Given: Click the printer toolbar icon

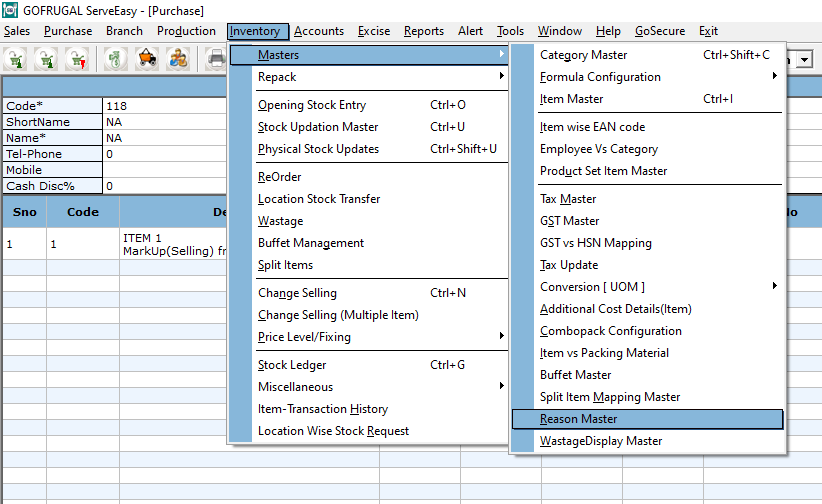Looking at the screenshot, I should click(216, 60).
